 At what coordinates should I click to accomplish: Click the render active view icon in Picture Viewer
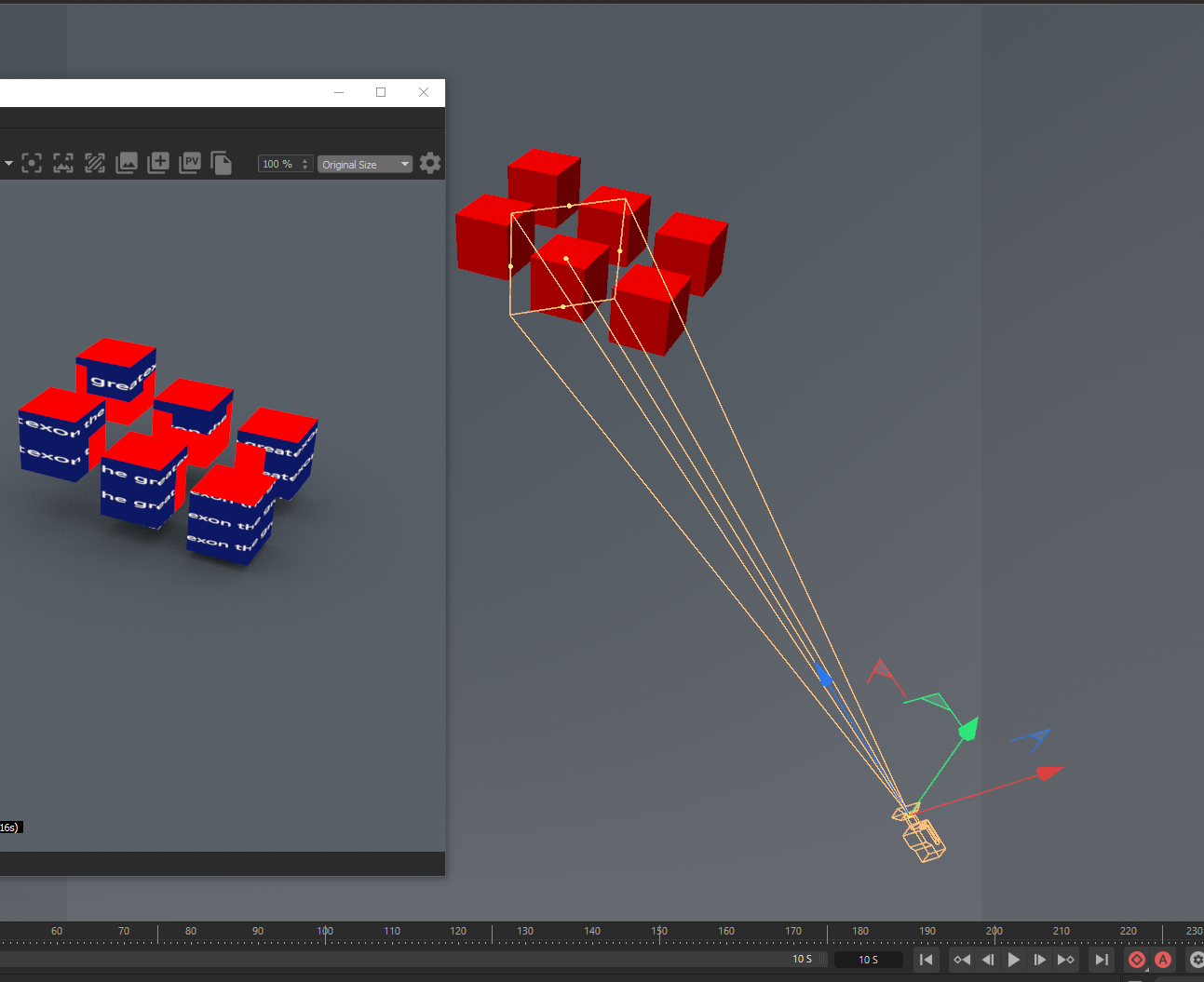(63, 164)
